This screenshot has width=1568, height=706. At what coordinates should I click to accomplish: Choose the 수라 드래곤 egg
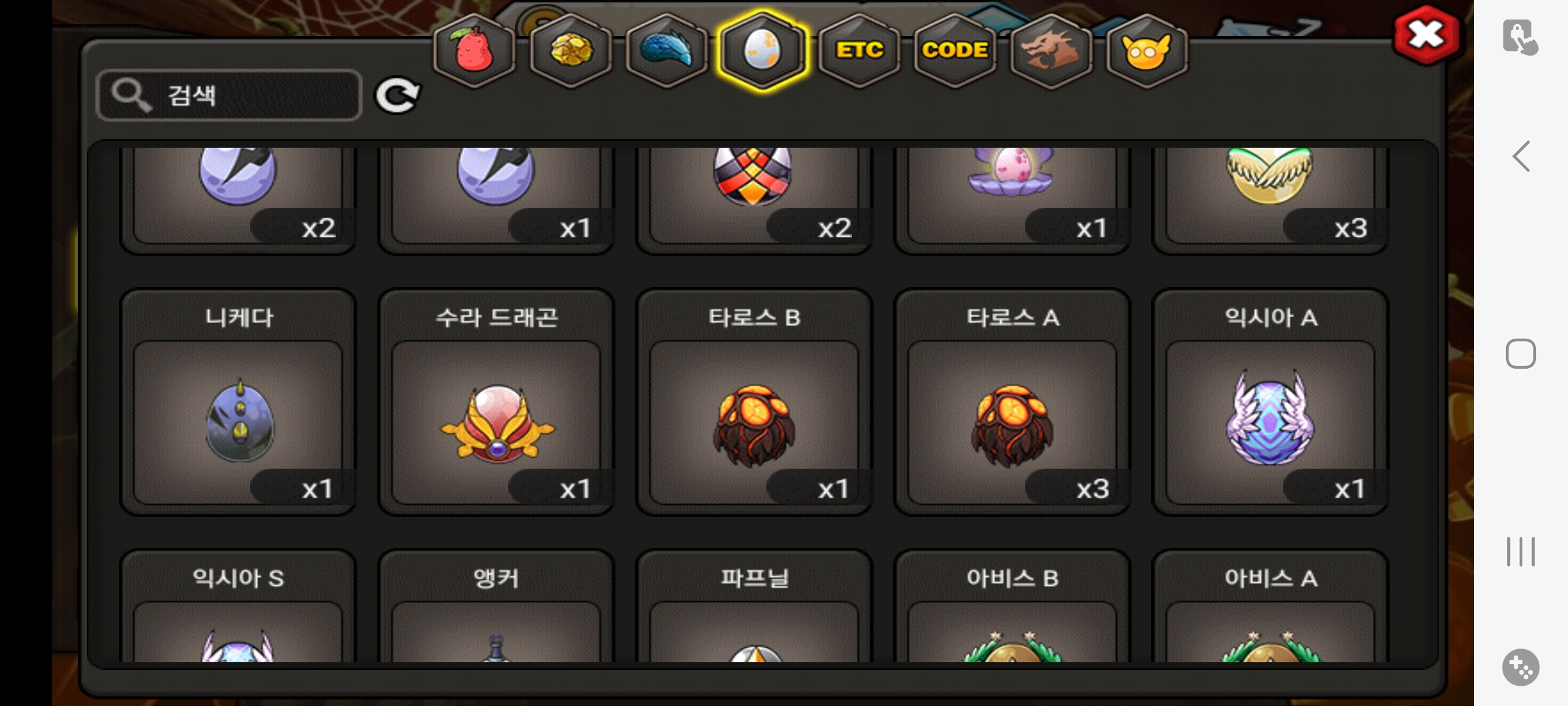(x=497, y=402)
